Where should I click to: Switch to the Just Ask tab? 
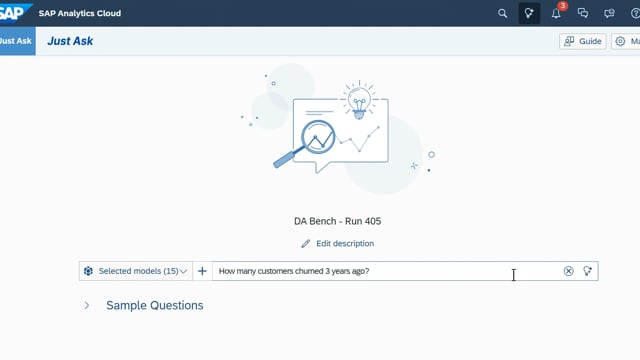point(17,41)
